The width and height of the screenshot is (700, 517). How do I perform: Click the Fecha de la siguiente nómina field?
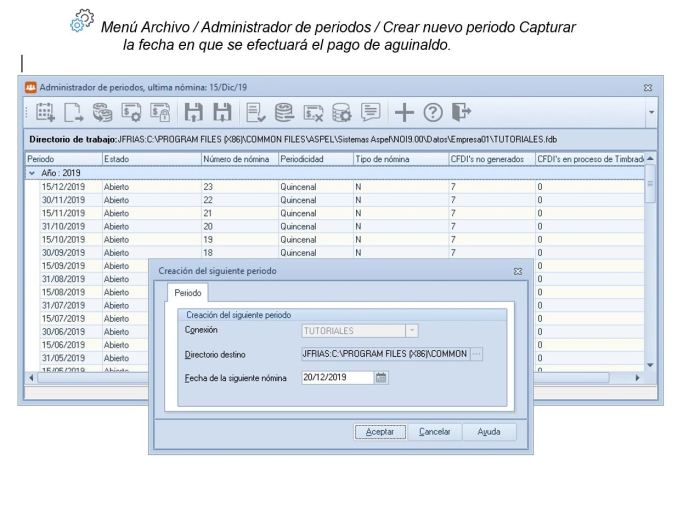336,377
